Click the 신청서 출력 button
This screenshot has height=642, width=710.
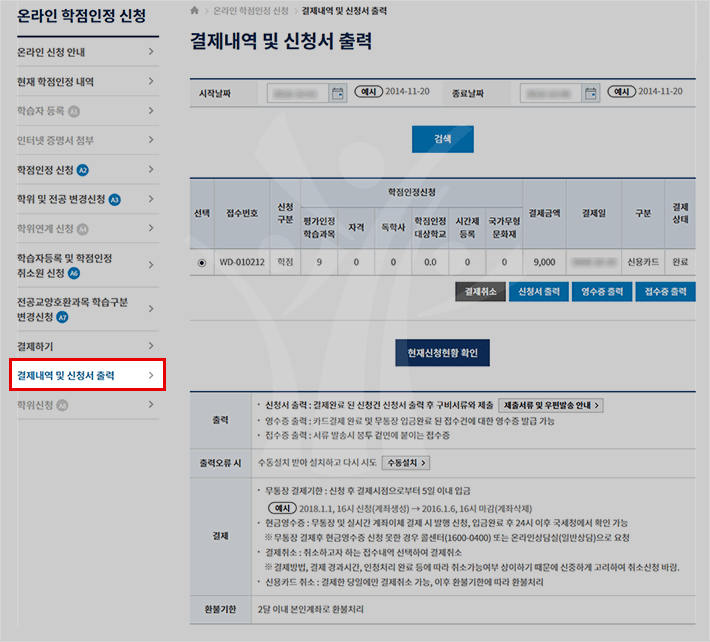[538, 292]
